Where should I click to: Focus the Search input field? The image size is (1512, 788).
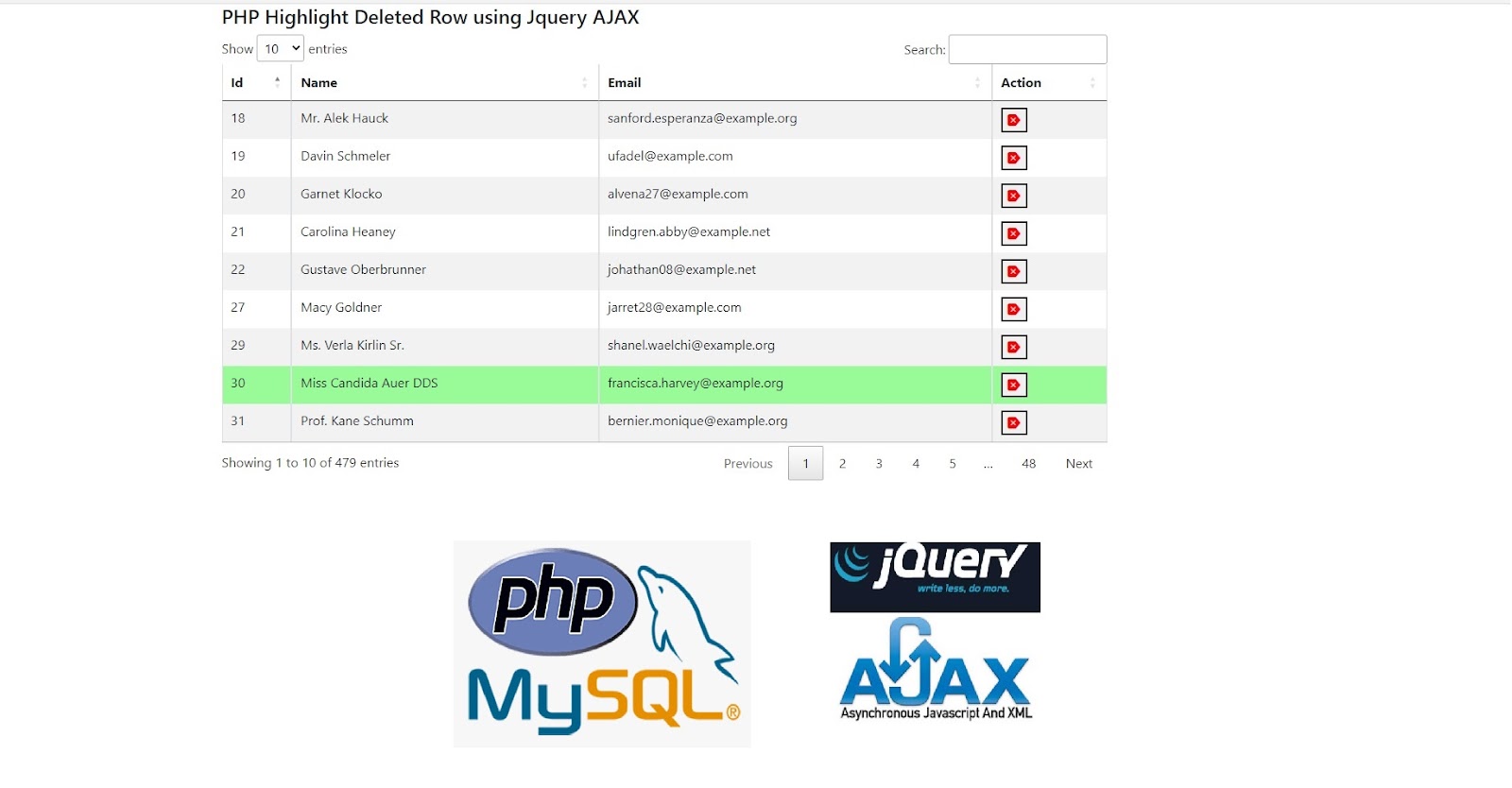click(1027, 49)
